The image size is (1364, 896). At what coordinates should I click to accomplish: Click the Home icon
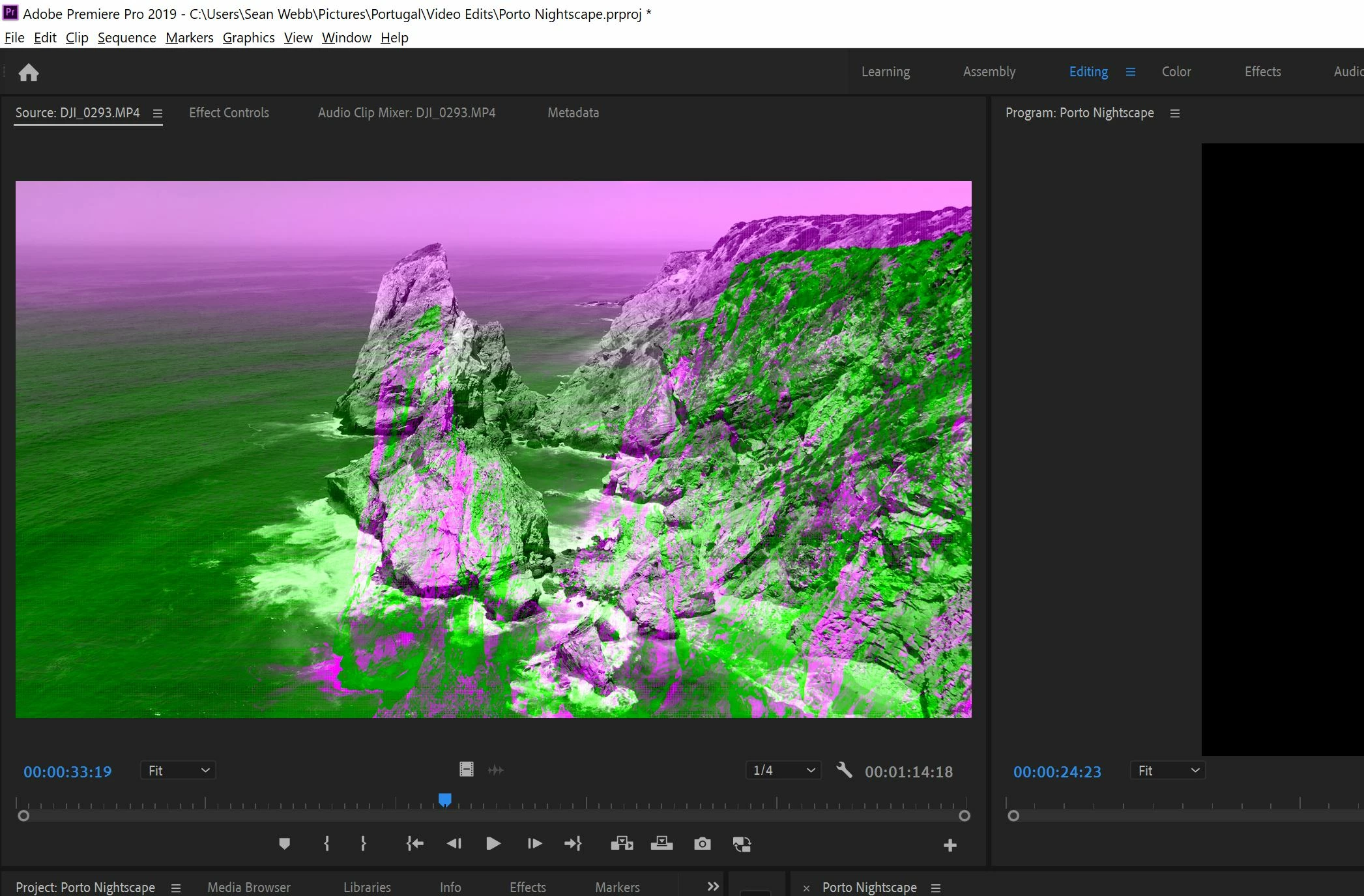[28, 72]
